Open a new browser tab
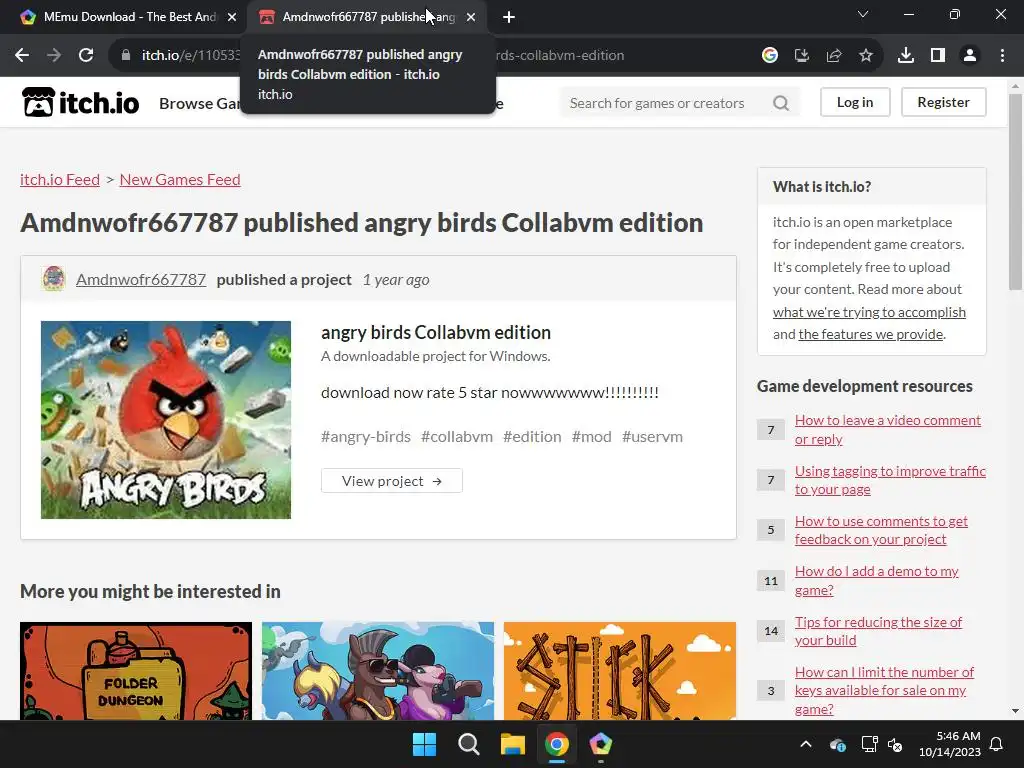1024x768 pixels. click(x=509, y=17)
